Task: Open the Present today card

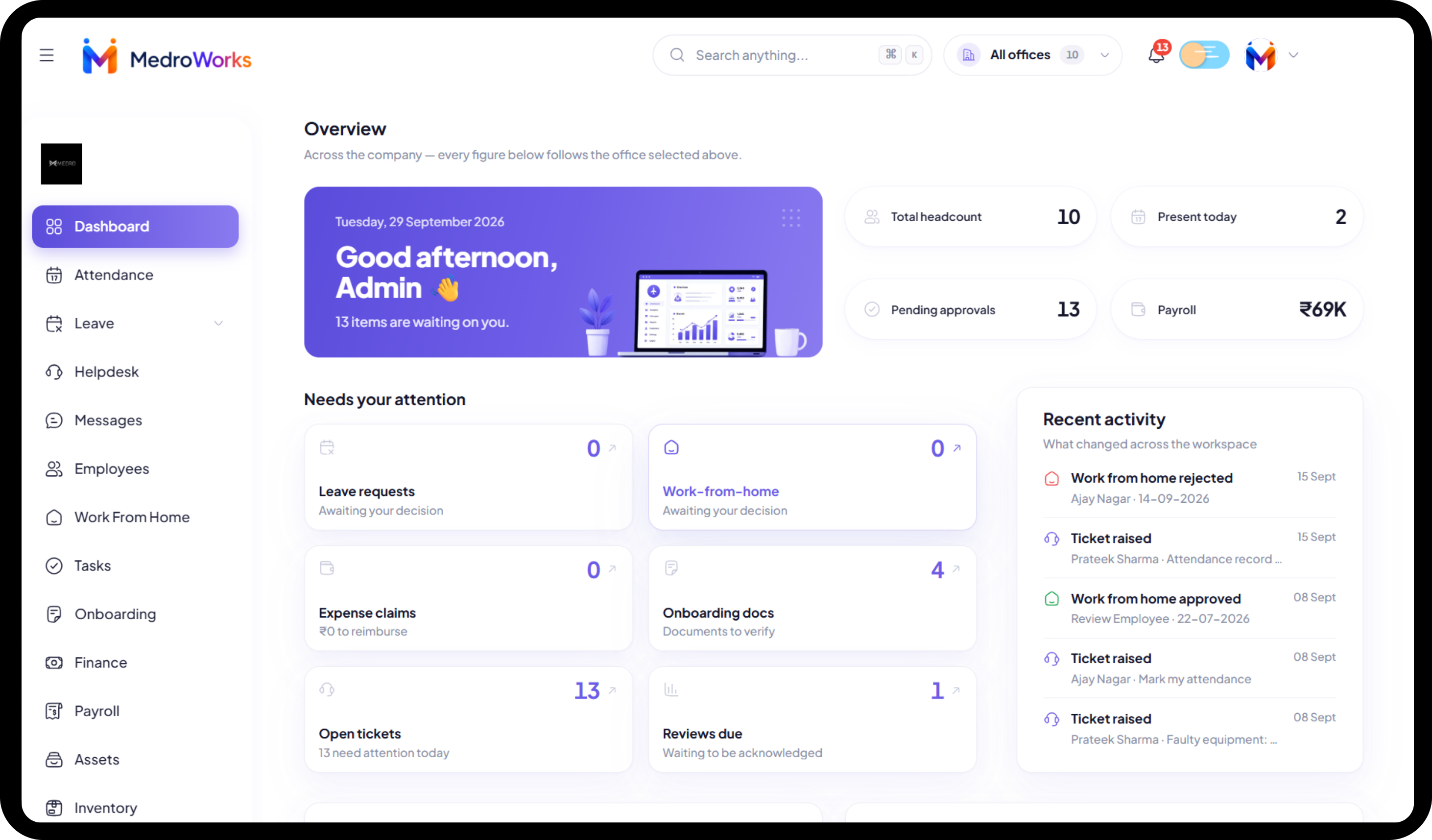Action: click(x=1237, y=216)
